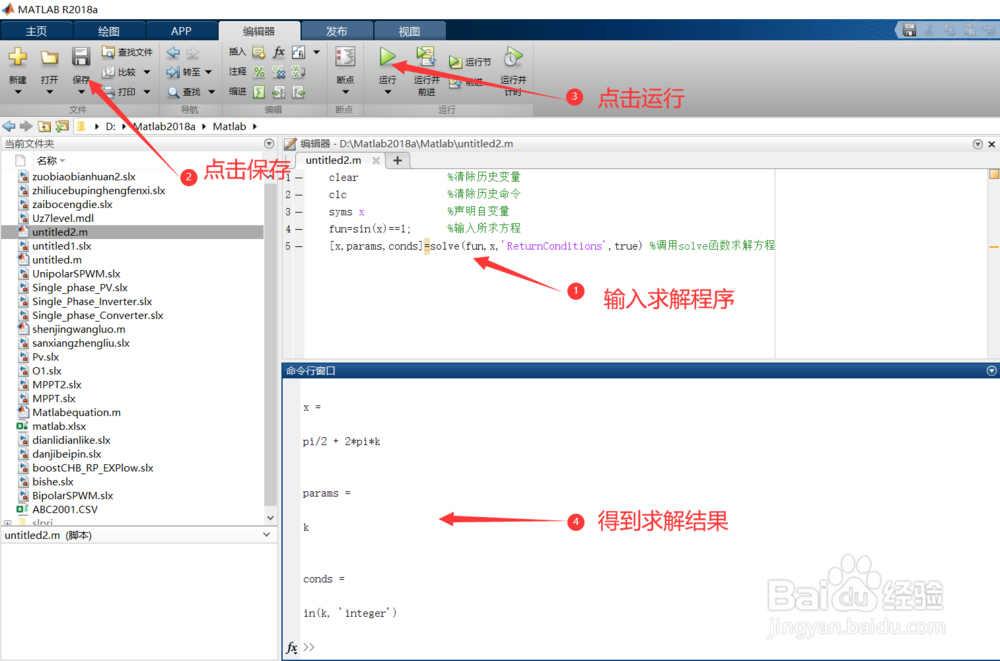The image size is (1000, 661).
Task: Switch to the 绘图 (Plots) tab
Action: point(109,31)
